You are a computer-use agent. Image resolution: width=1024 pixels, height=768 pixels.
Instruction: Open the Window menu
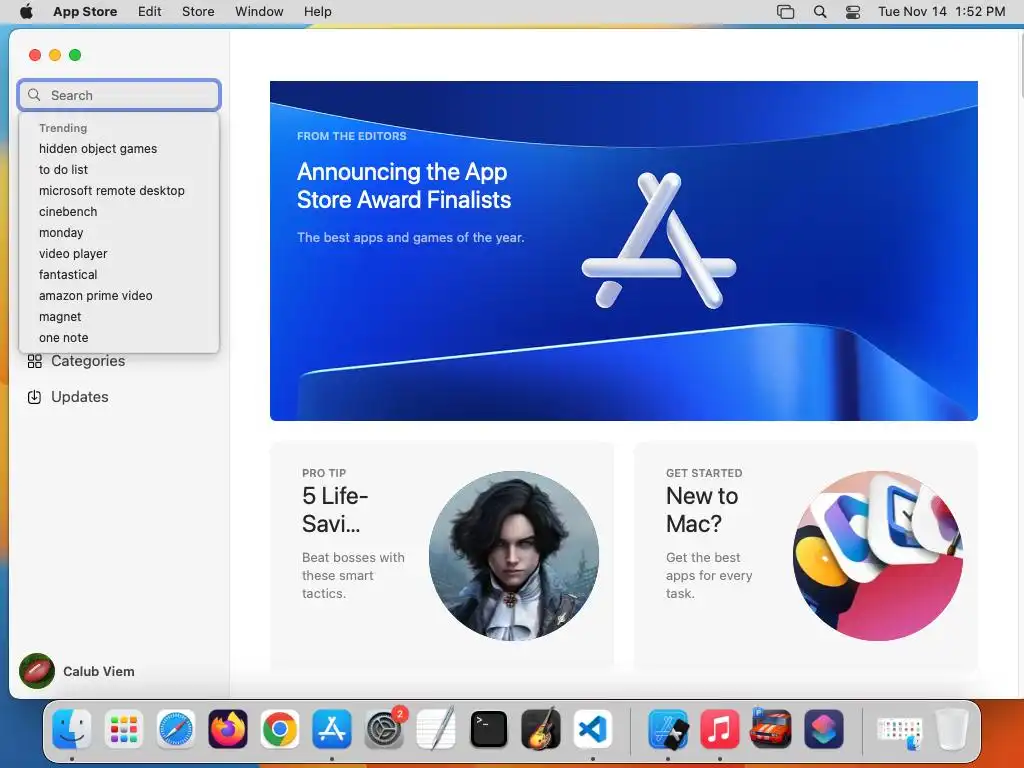point(259,12)
